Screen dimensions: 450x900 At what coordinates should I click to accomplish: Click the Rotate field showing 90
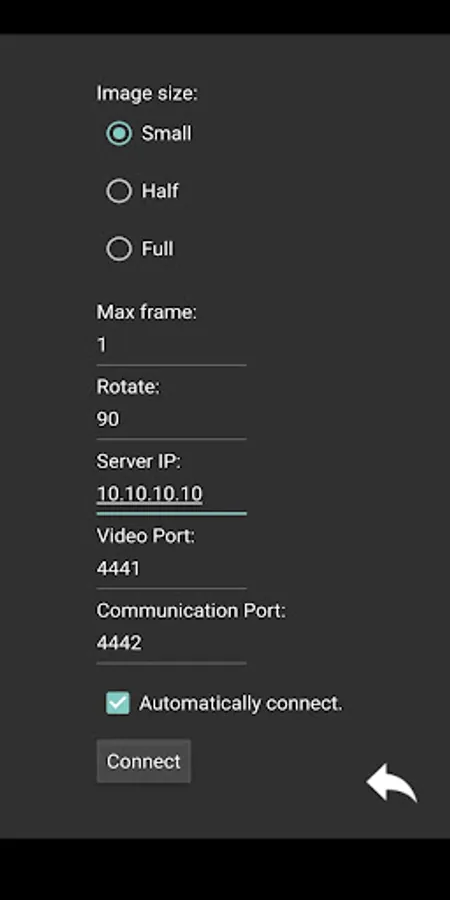pyautogui.click(x=171, y=420)
